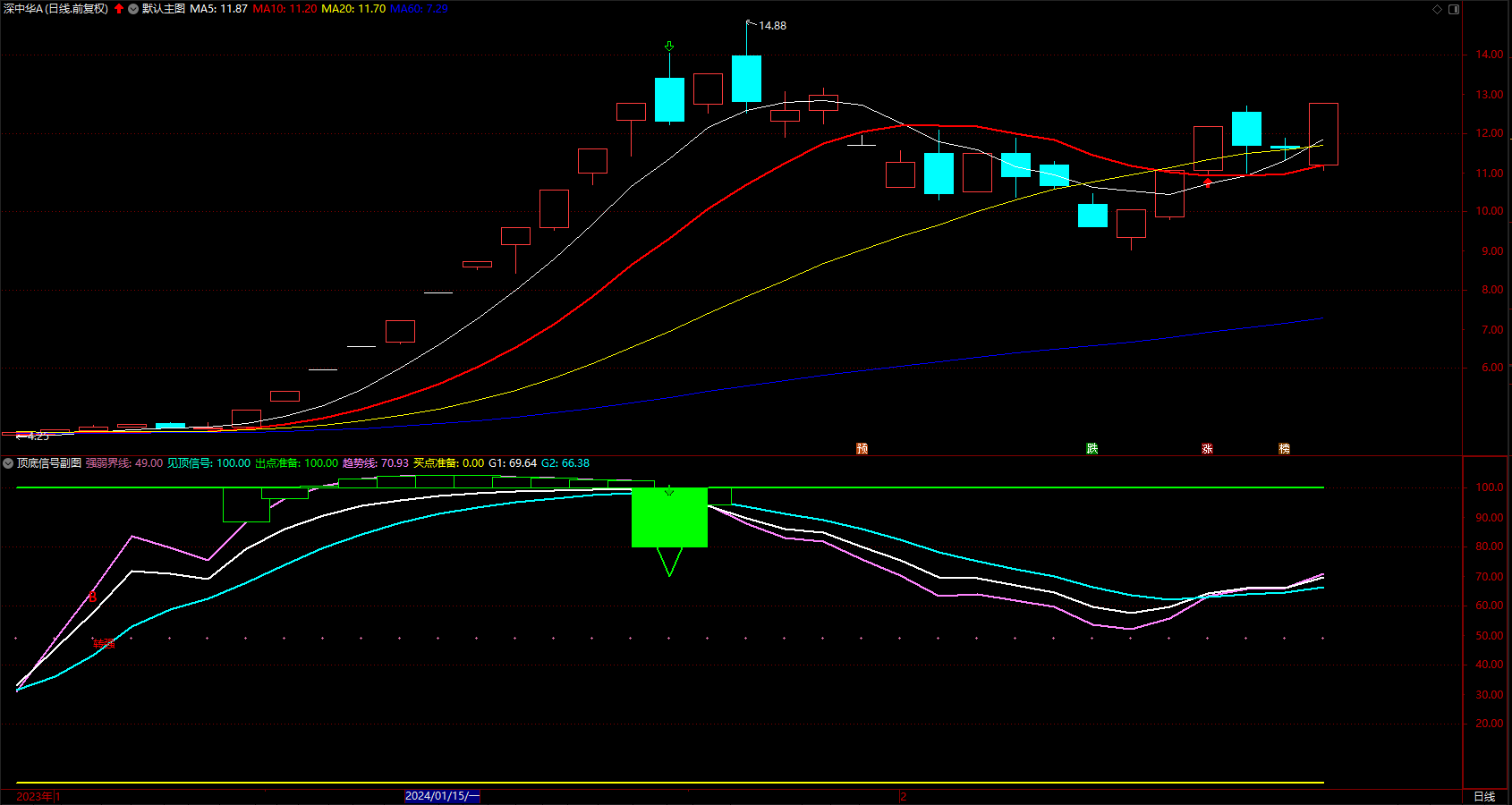Select the MA10: 11.20 indicator readout
The height and width of the screenshot is (805, 1512).
click(285, 9)
